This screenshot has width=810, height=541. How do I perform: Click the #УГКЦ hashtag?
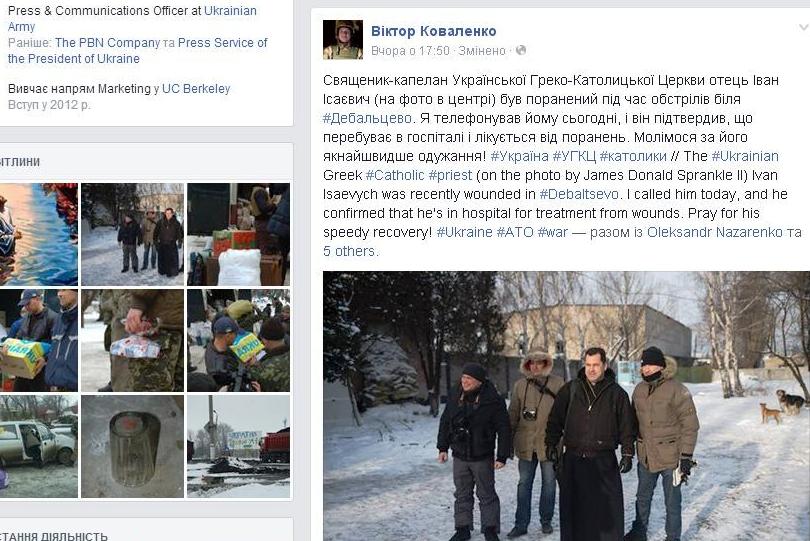click(x=574, y=156)
